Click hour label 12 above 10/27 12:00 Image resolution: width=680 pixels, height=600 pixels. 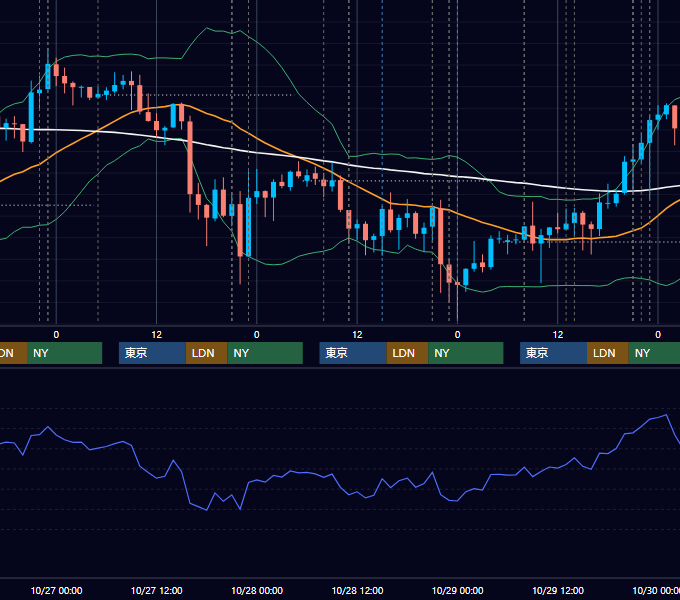click(157, 335)
